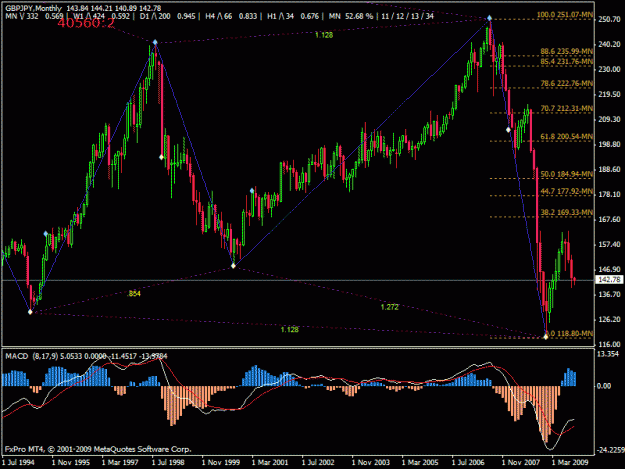Viewport: 625px width, 469px height.
Task: Select the 0.0 118.80-MN base level label
Action: [x=569, y=333]
